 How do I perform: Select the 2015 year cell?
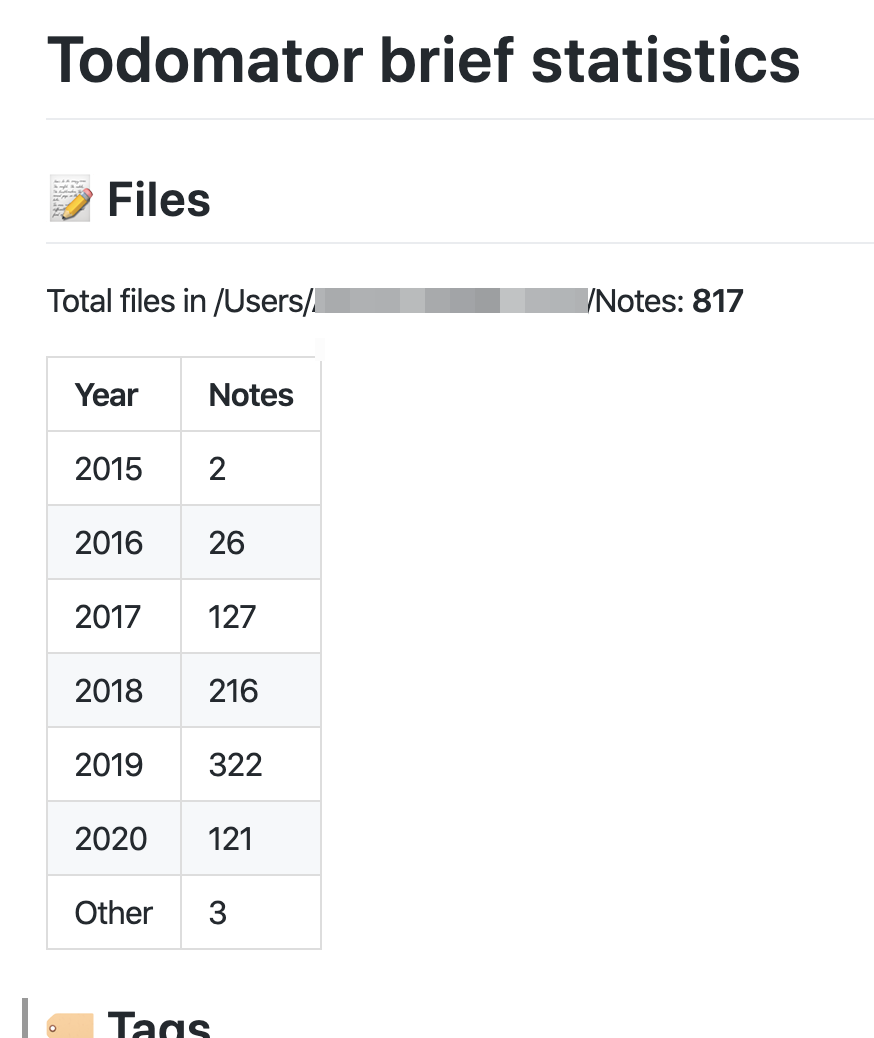(x=109, y=469)
